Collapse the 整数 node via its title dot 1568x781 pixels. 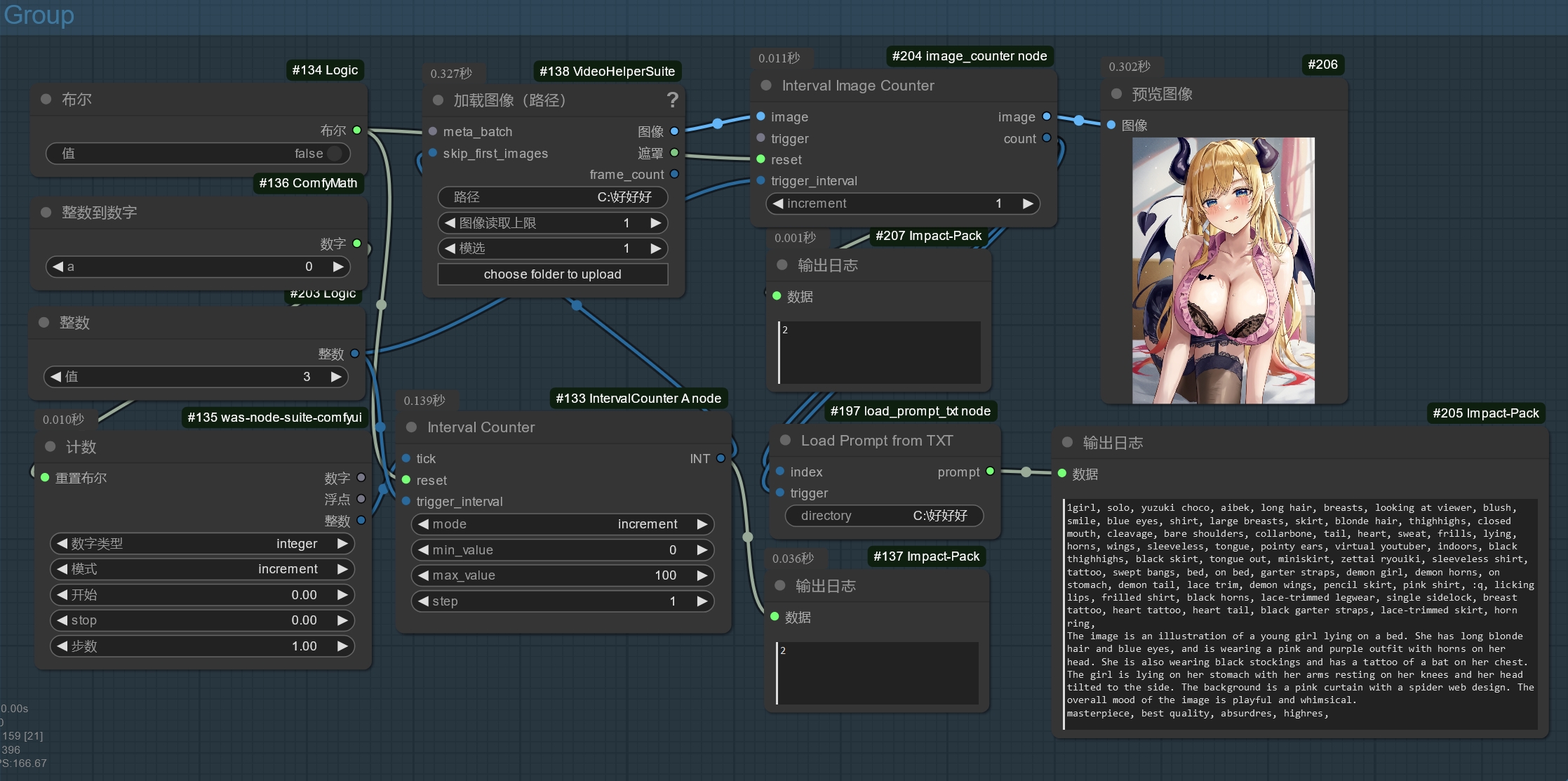[44, 322]
